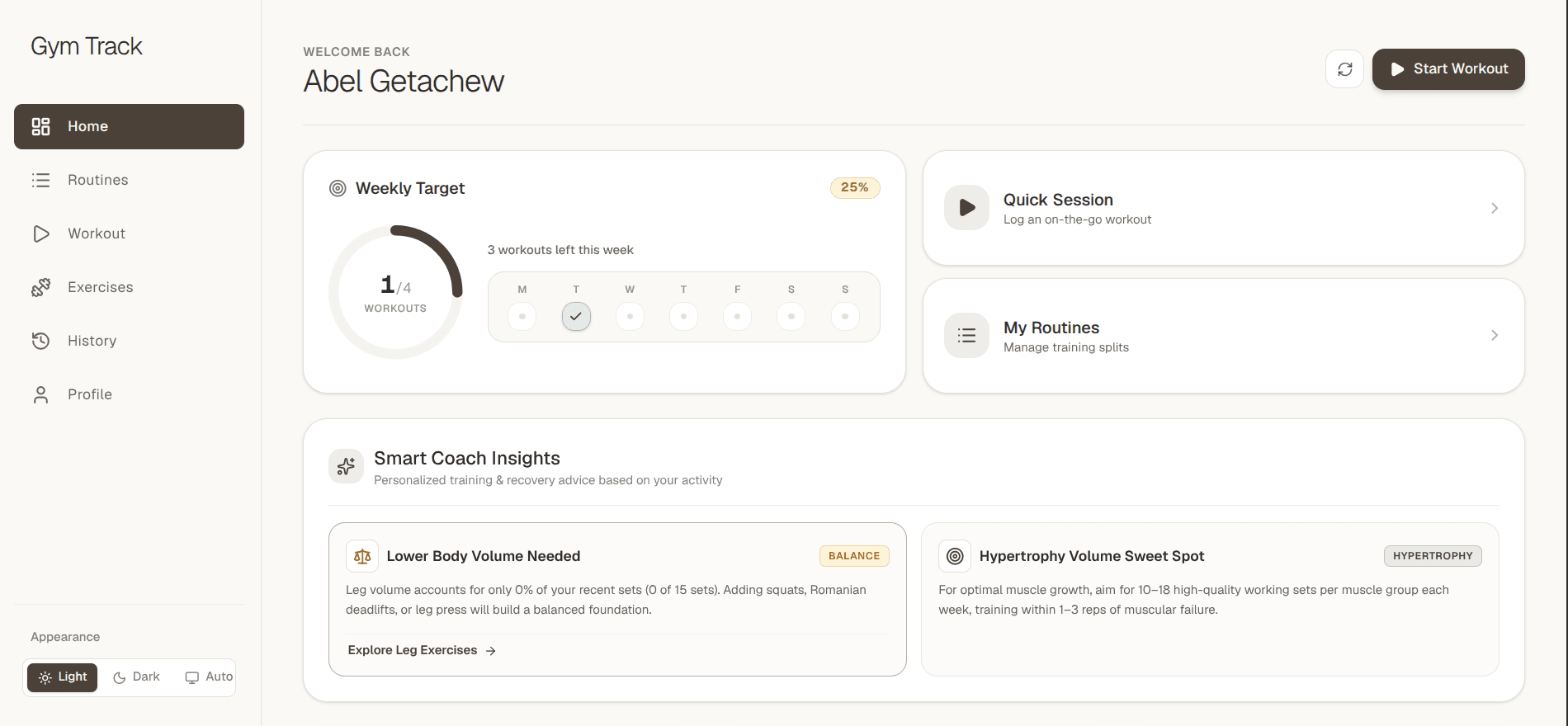Click the Quick Session play icon

tap(966, 208)
